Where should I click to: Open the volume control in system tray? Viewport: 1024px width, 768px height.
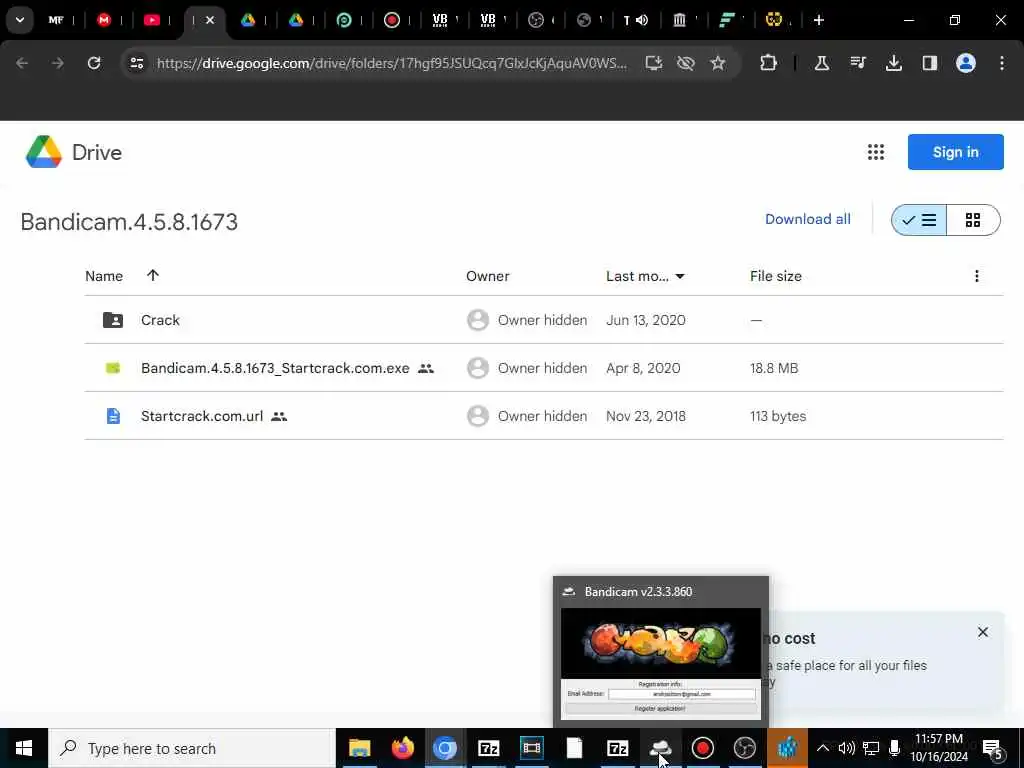tap(846, 748)
